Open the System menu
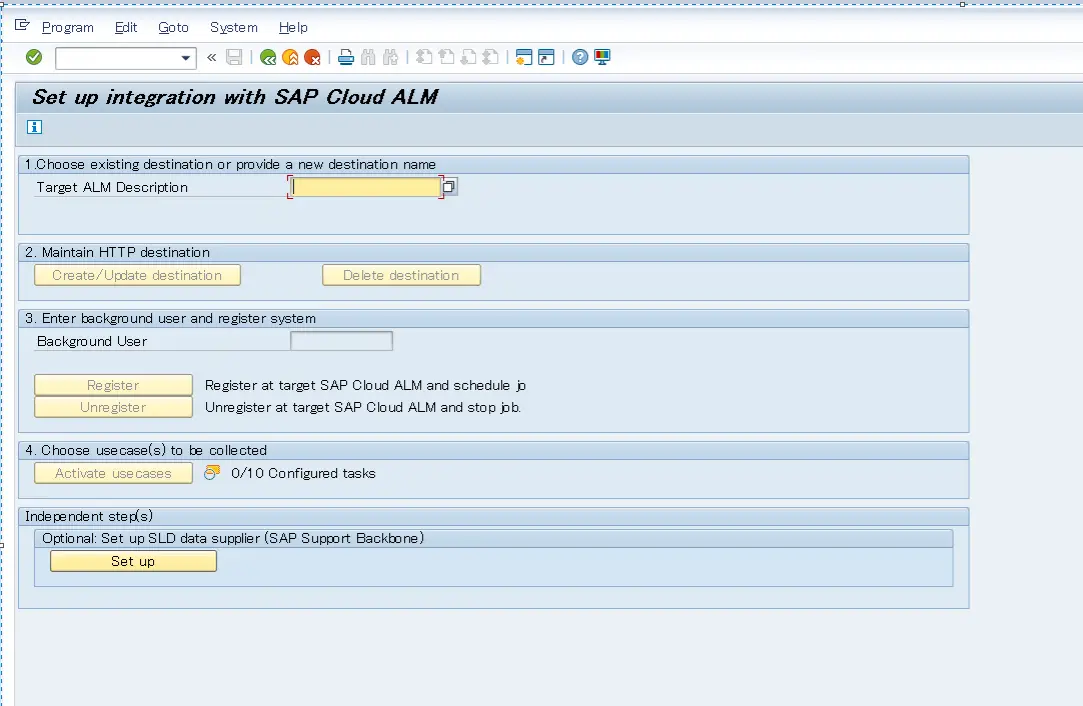1083x706 pixels. (x=233, y=28)
